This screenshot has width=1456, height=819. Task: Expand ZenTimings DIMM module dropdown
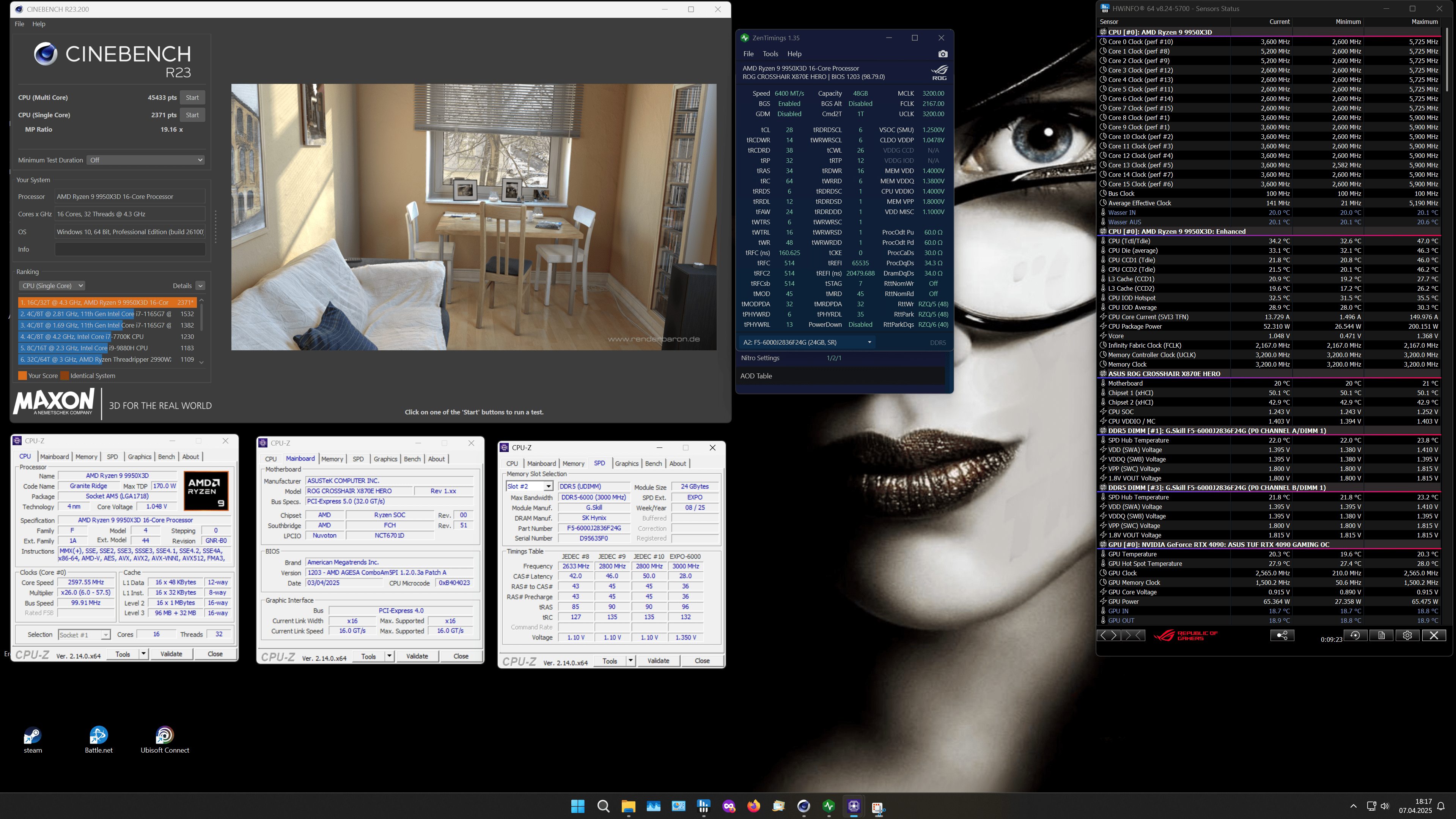click(x=807, y=342)
